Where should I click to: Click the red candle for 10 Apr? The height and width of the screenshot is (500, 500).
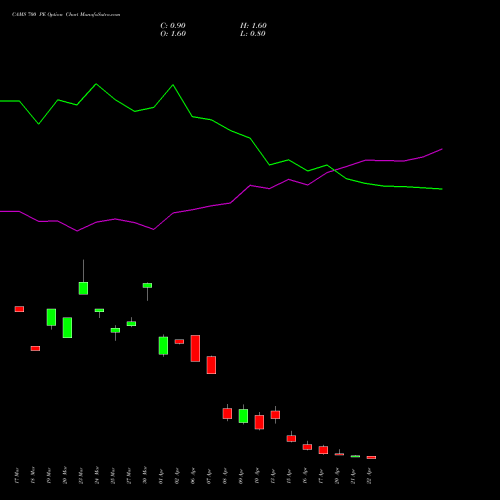[x=259, y=422]
